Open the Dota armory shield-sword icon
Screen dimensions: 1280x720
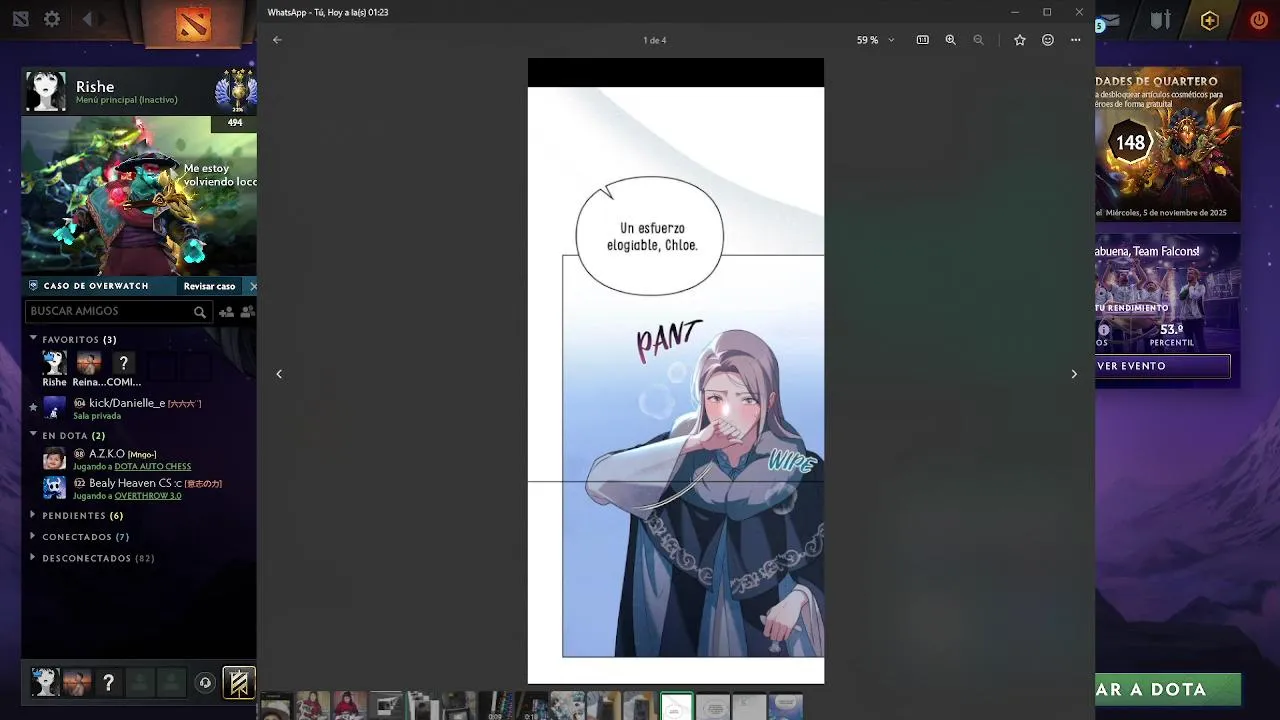tap(1160, 20)
